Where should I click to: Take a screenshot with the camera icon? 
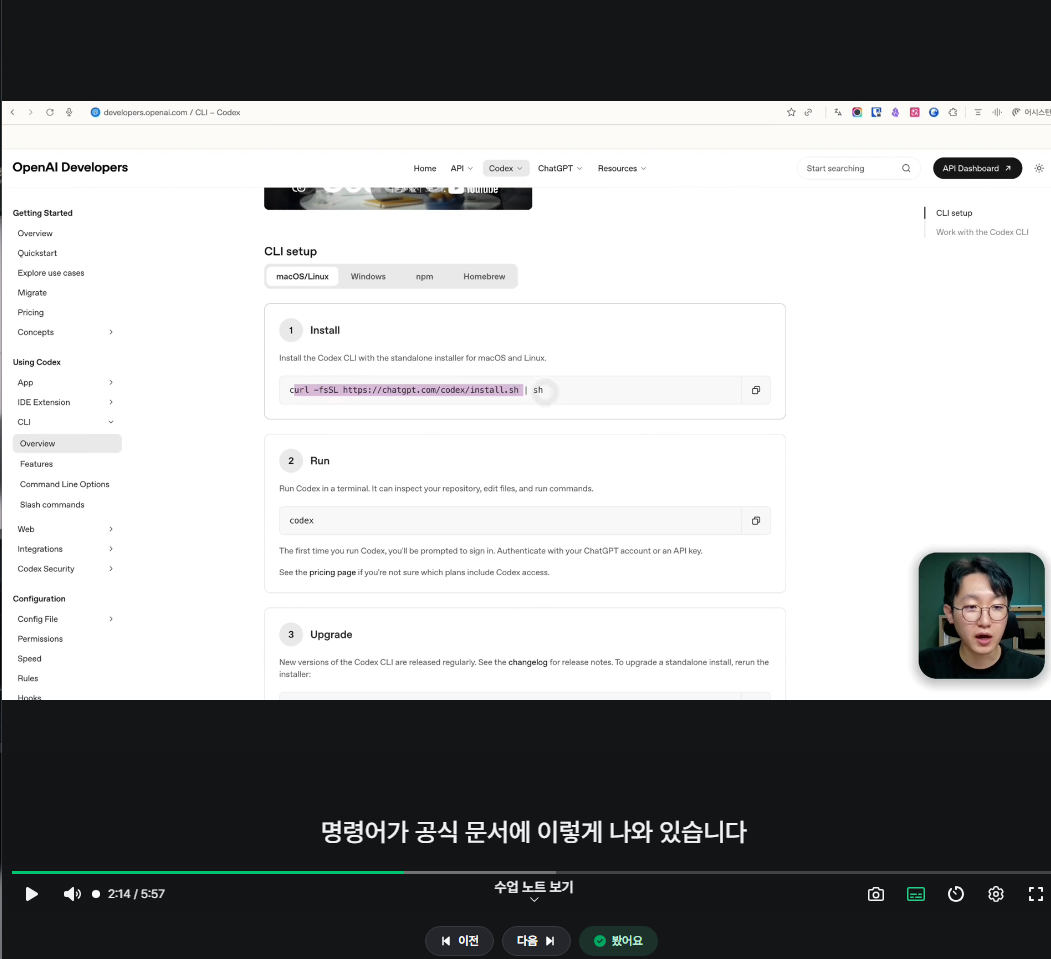(x=875, y=894)
